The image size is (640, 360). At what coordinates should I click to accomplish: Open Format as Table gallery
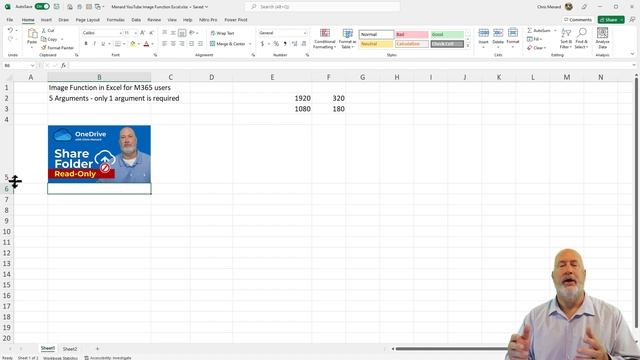347,39
